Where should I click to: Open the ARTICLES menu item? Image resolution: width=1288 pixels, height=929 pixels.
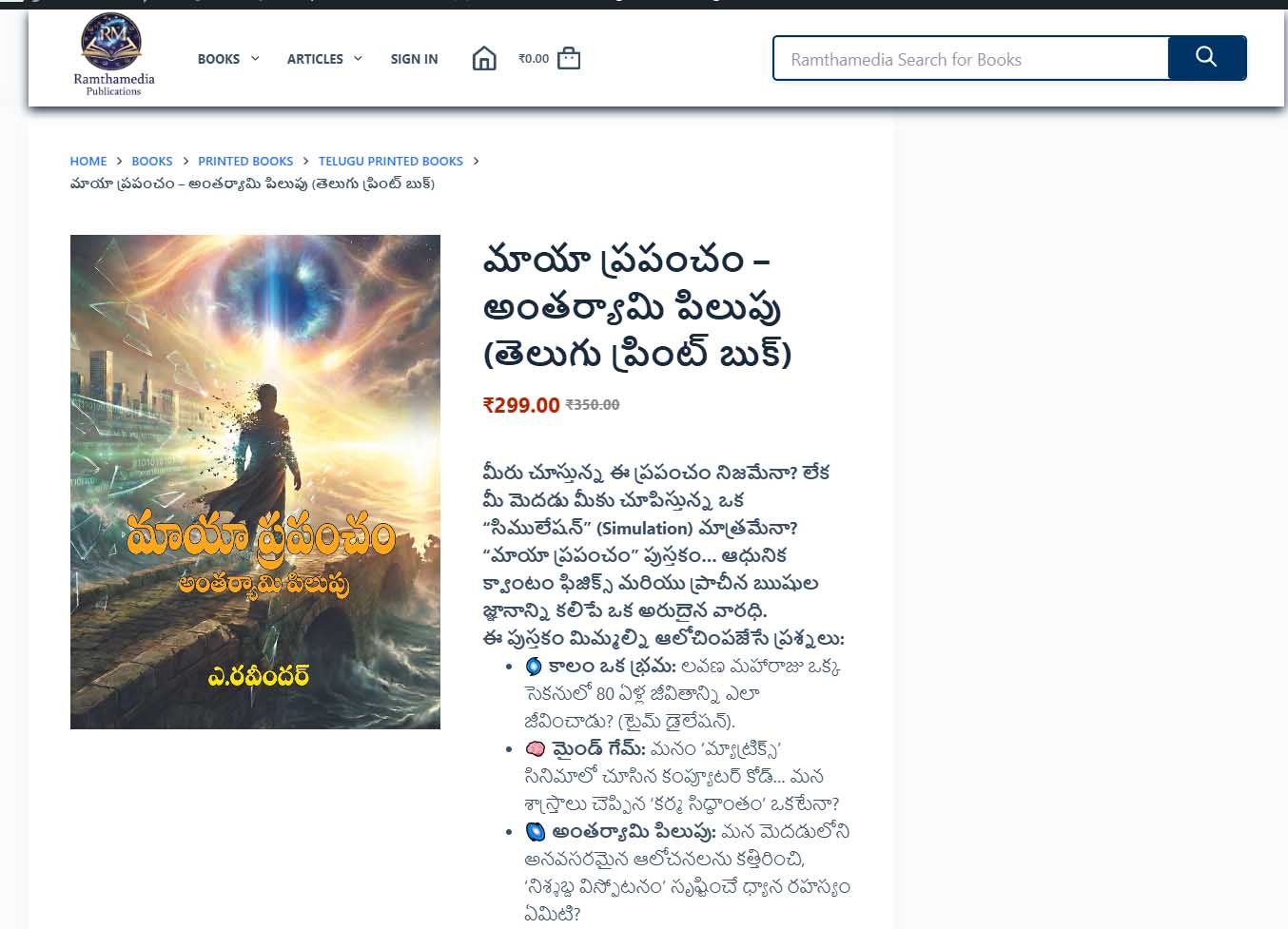(x=315, y=59)
